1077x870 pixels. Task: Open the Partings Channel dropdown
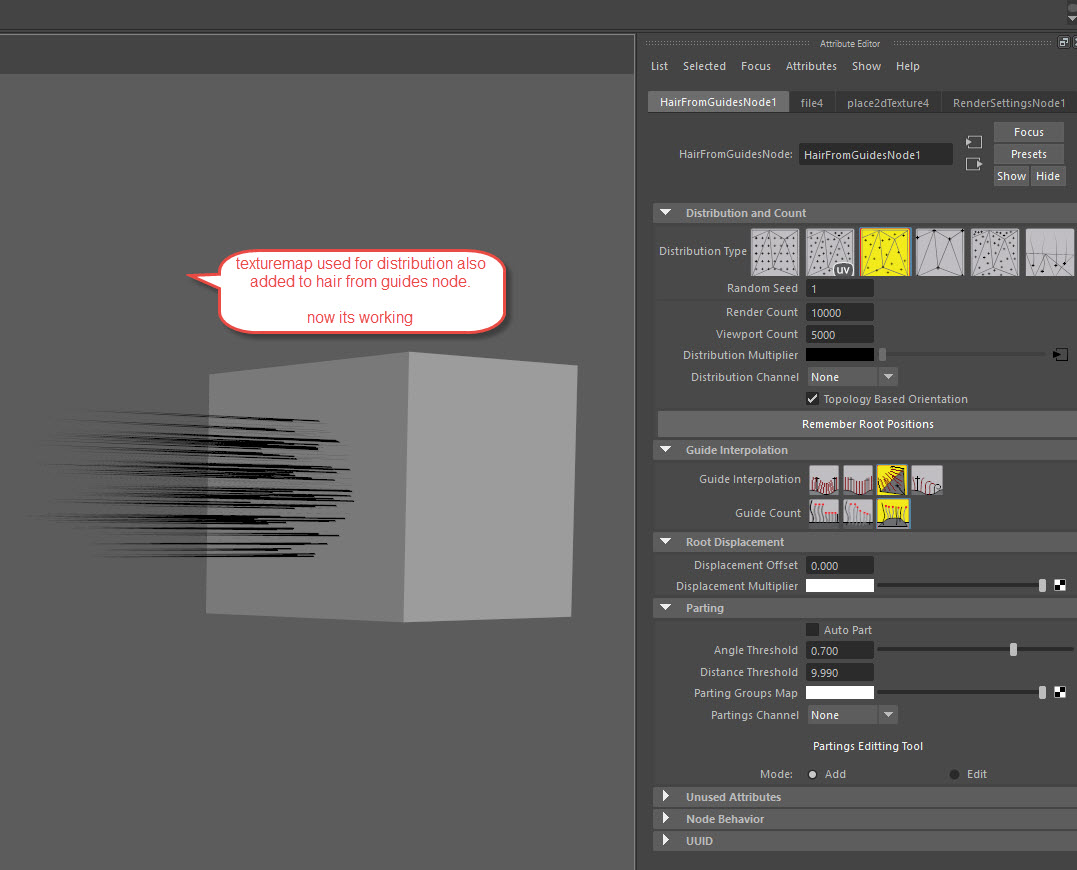click(x=852, y=716)
